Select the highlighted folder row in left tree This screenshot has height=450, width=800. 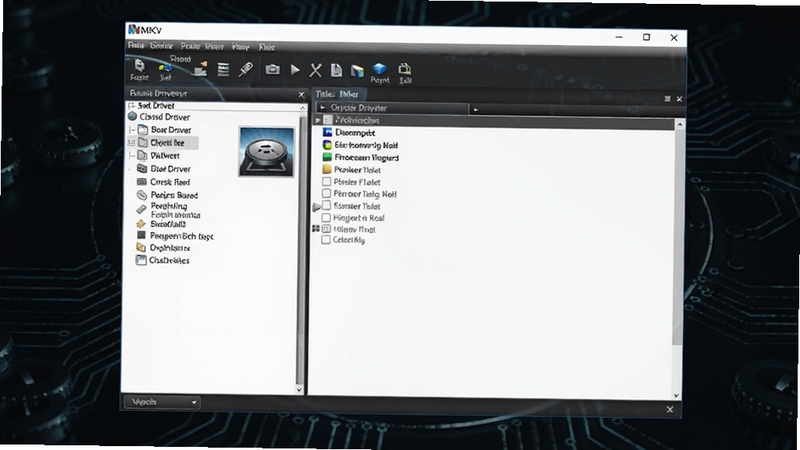pos(163,143)
